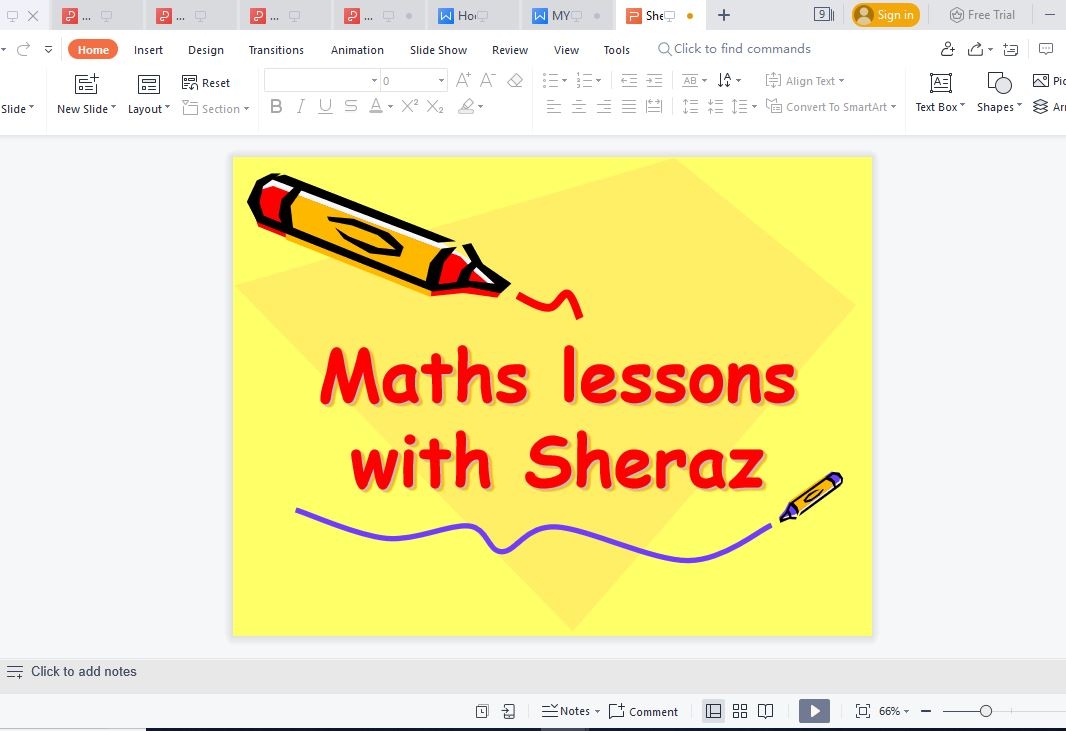Viewport: 1066px width, 731px height.
Task: Click the Decrease Indent icon
Action: 629,80
